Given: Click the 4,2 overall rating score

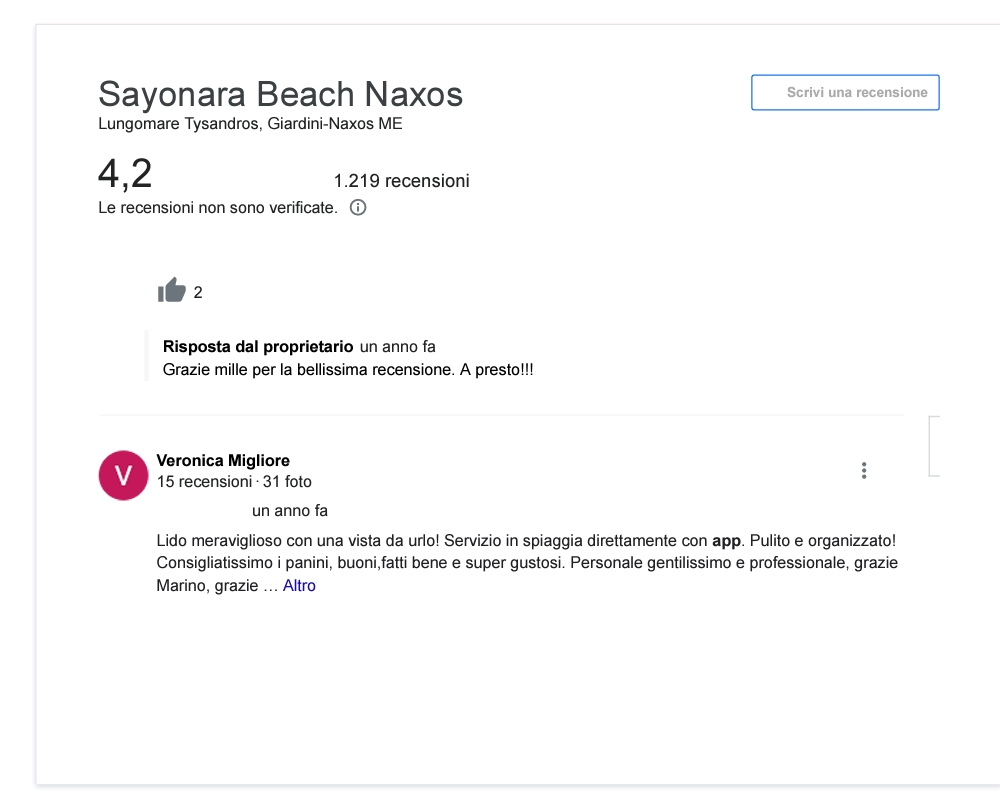Looking at the screenshot, I should (125, 174).
